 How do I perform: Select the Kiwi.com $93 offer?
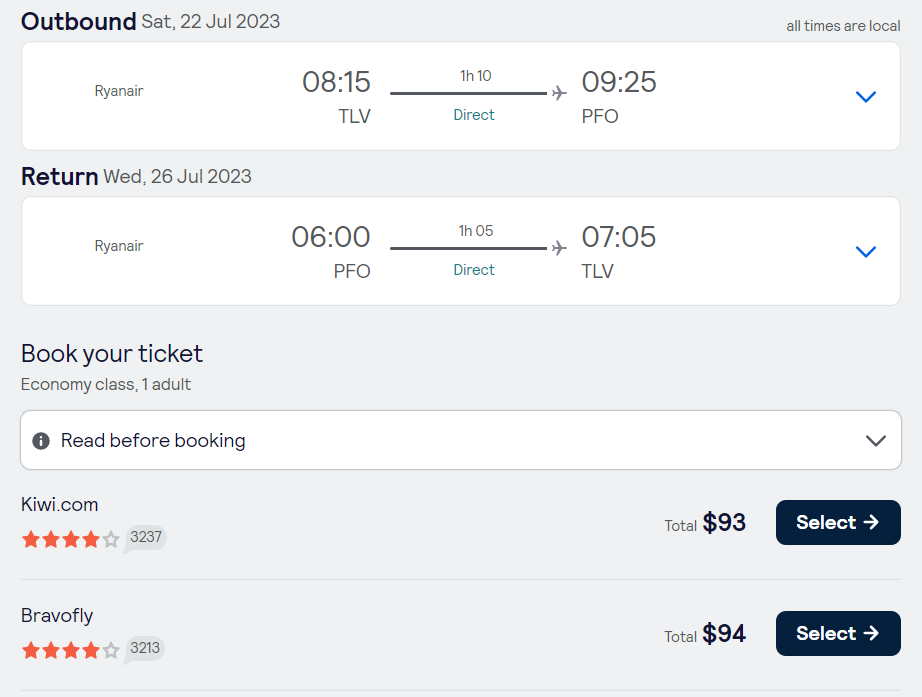point(837,522)
